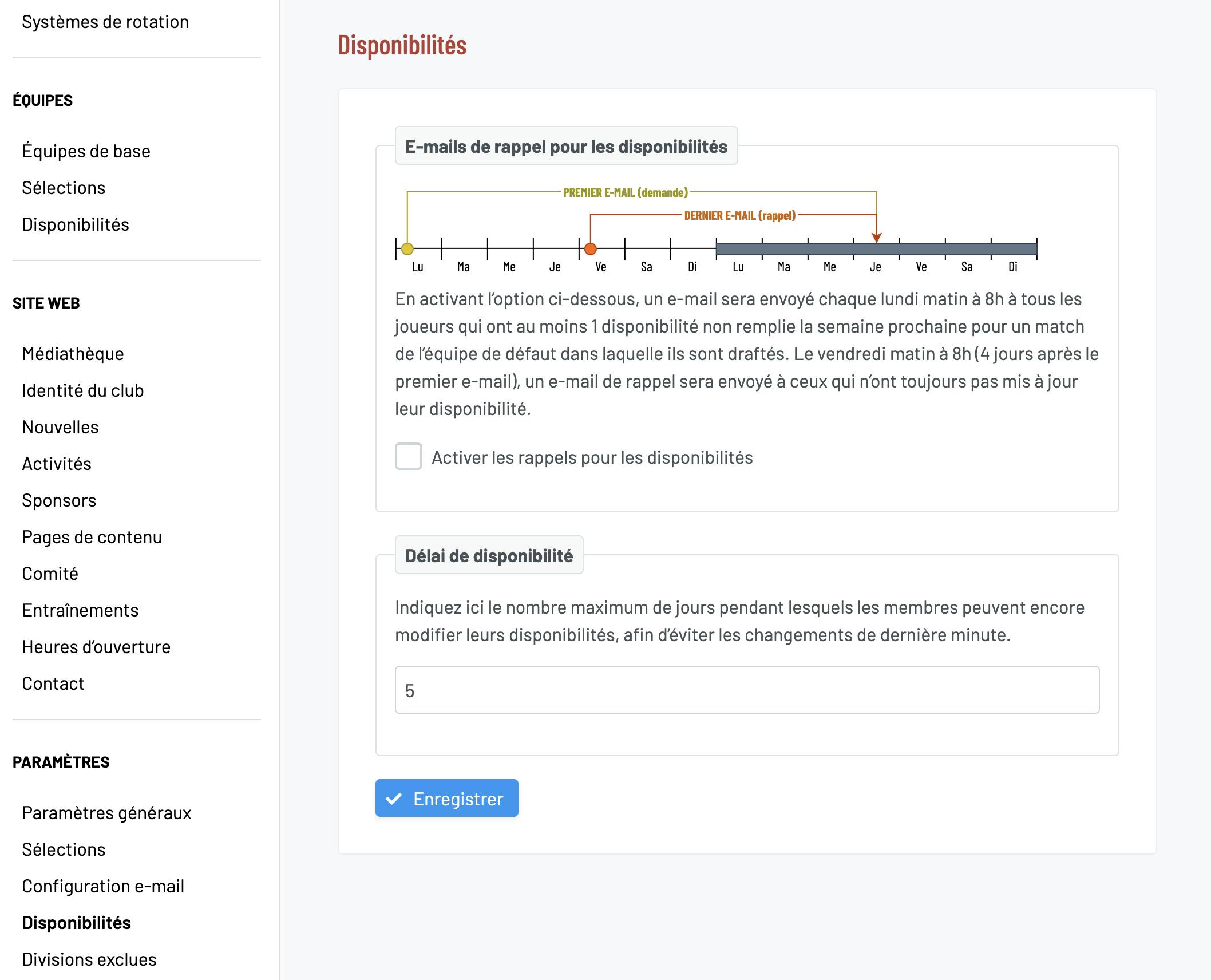This screenshot has height=980, width=1211.
Task: Open the Médiathèque page
Action: [x=73, y=354]
